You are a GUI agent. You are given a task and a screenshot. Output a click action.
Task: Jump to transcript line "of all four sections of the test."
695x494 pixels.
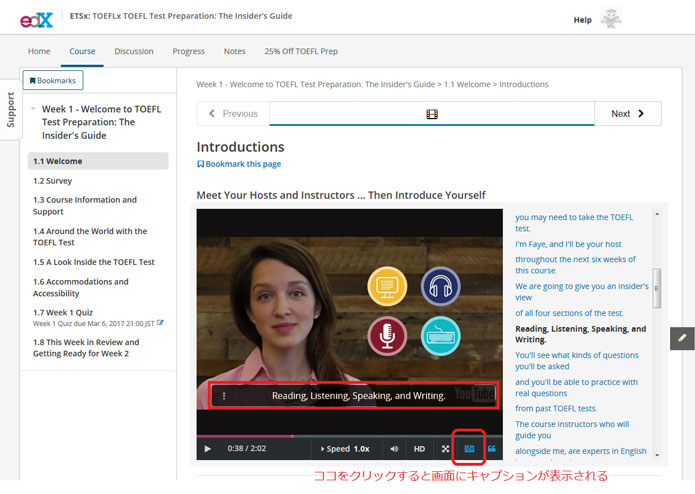569,313
